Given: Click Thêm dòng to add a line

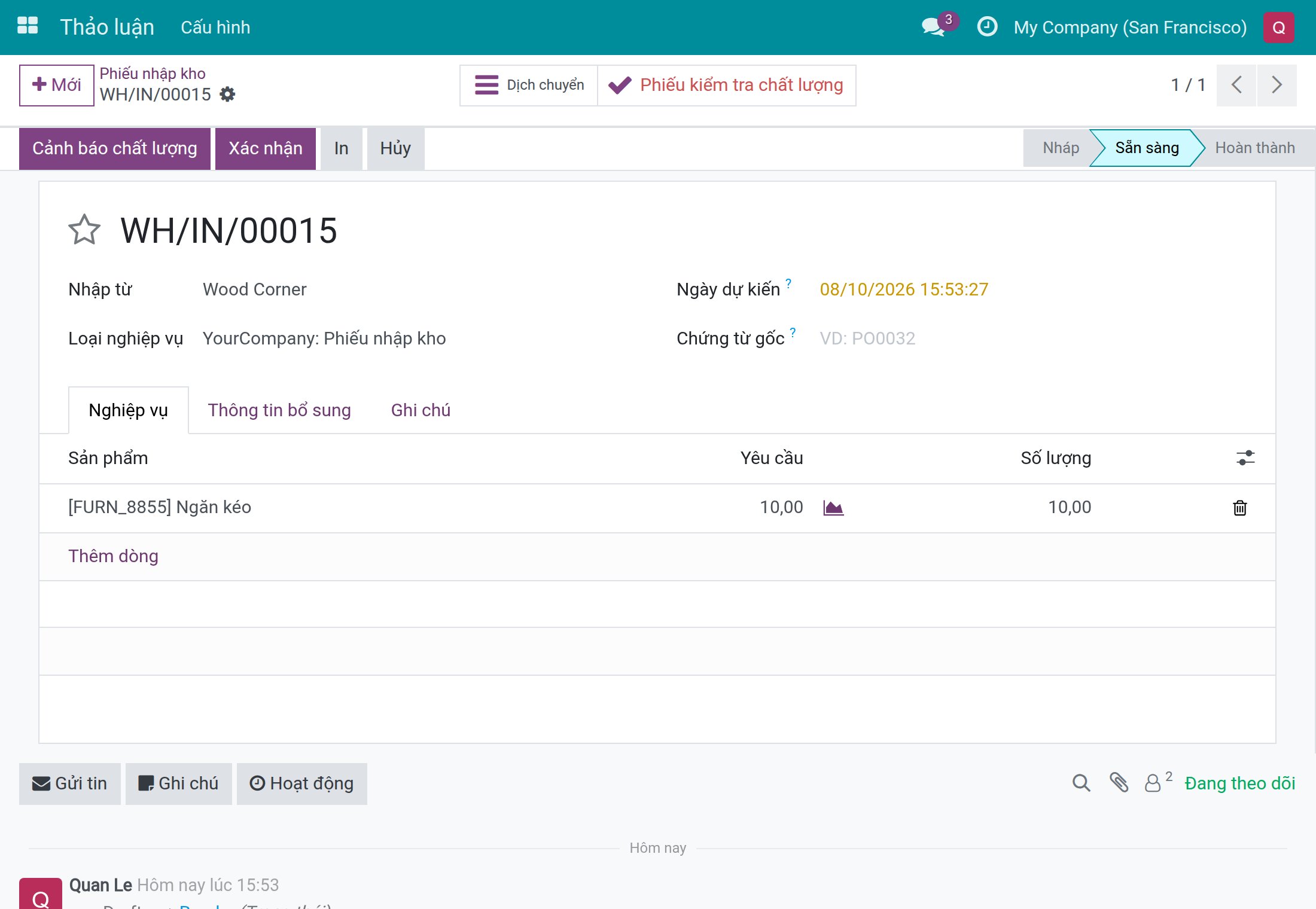Looking at the screenshot, I should pyautogui.click(x=114, y=556).
